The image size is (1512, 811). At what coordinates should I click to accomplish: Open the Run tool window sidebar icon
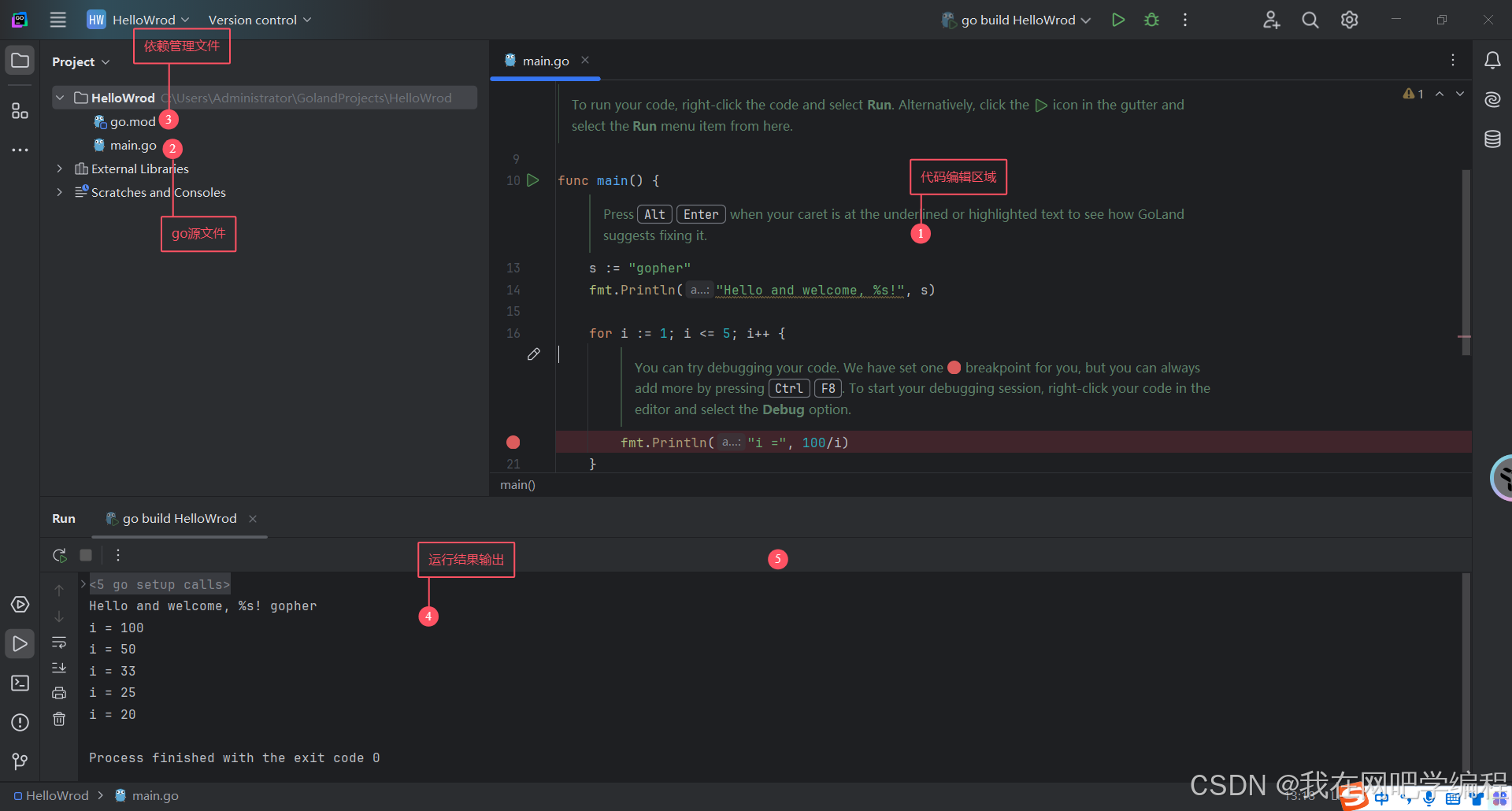20,643
